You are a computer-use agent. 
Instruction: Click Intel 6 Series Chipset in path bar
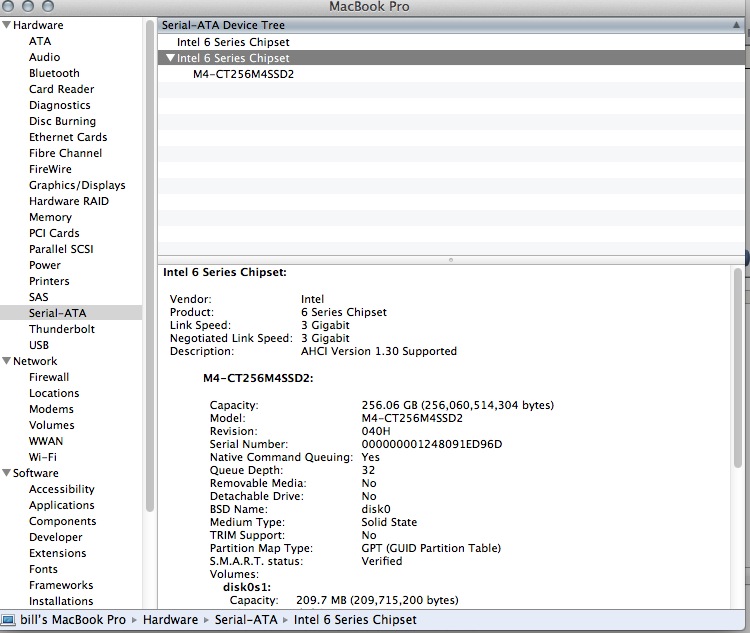(355, 620)
